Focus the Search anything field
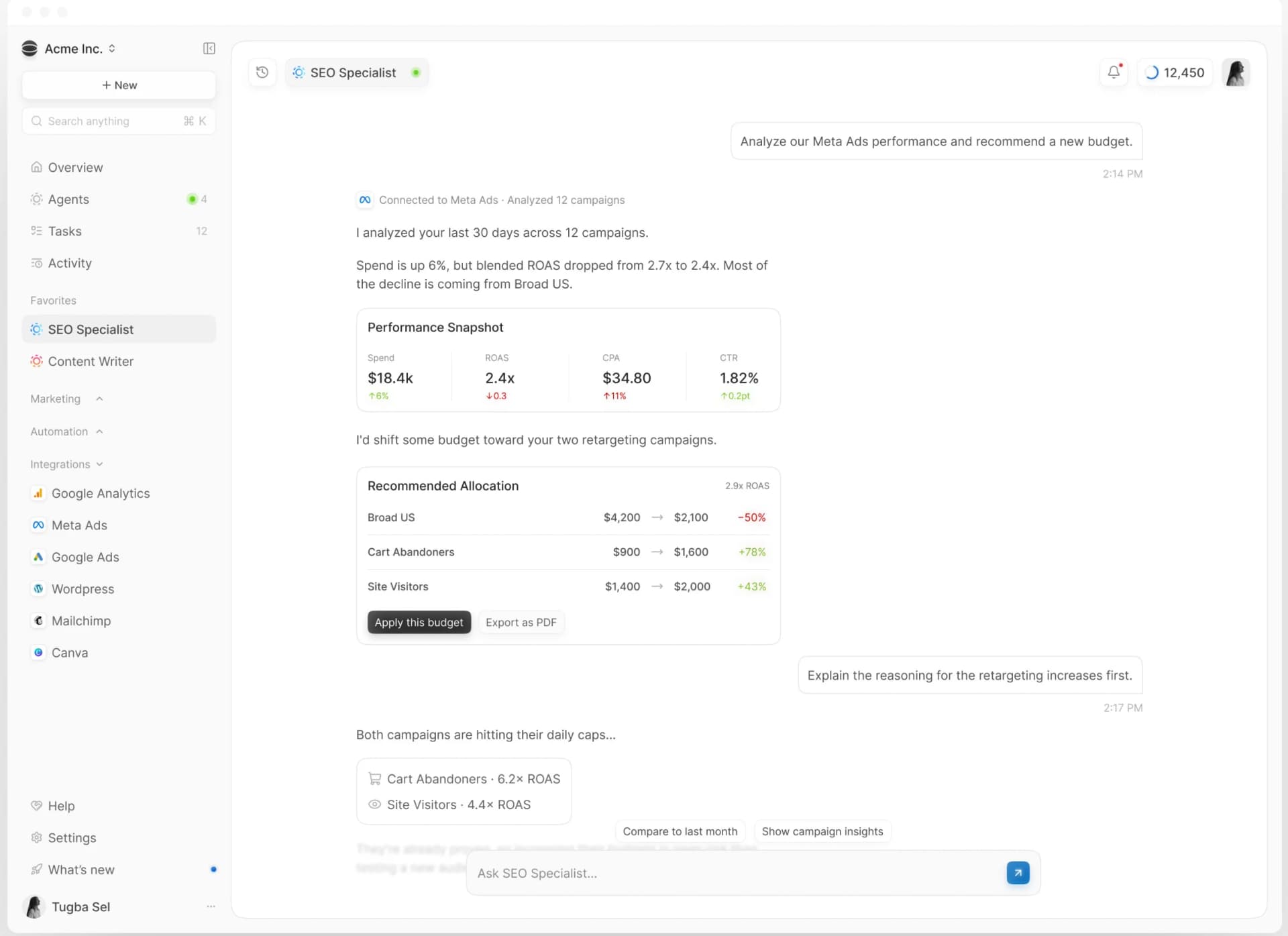The image size is (1288, 936). [x=119, y=121]
